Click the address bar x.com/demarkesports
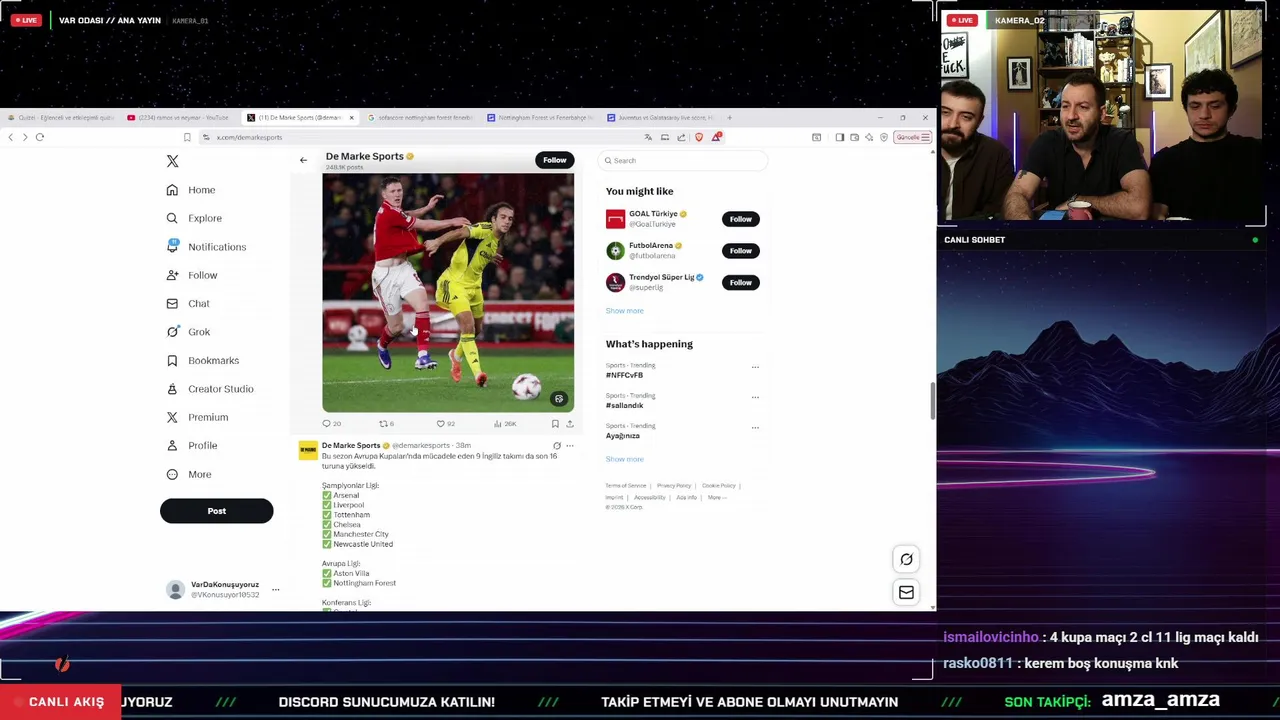Viewport: 1280px width, 720px height. tap(249, 137)
